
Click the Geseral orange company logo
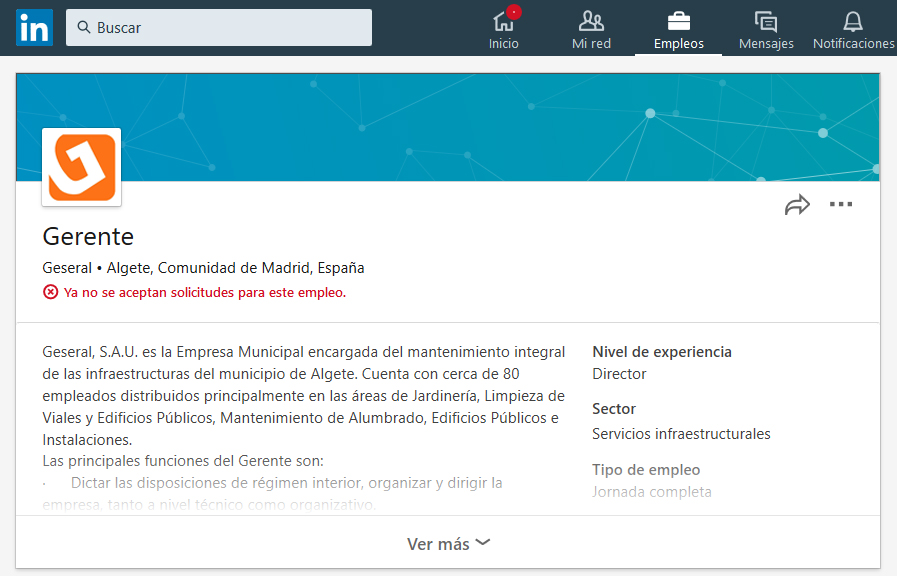pyautogui.click(x=81, y=166)
